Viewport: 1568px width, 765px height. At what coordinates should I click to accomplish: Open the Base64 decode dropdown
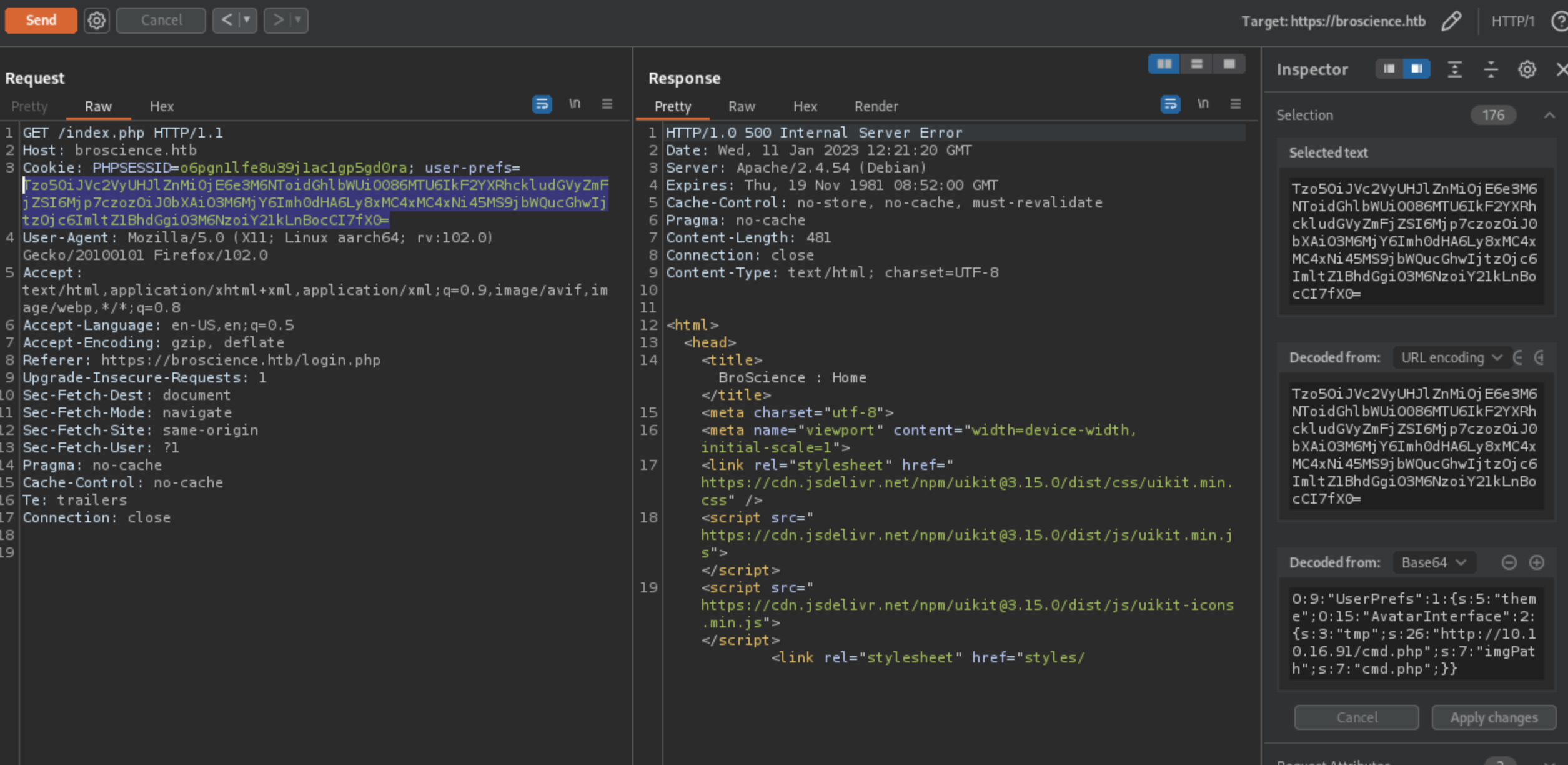pos(1433,563)
